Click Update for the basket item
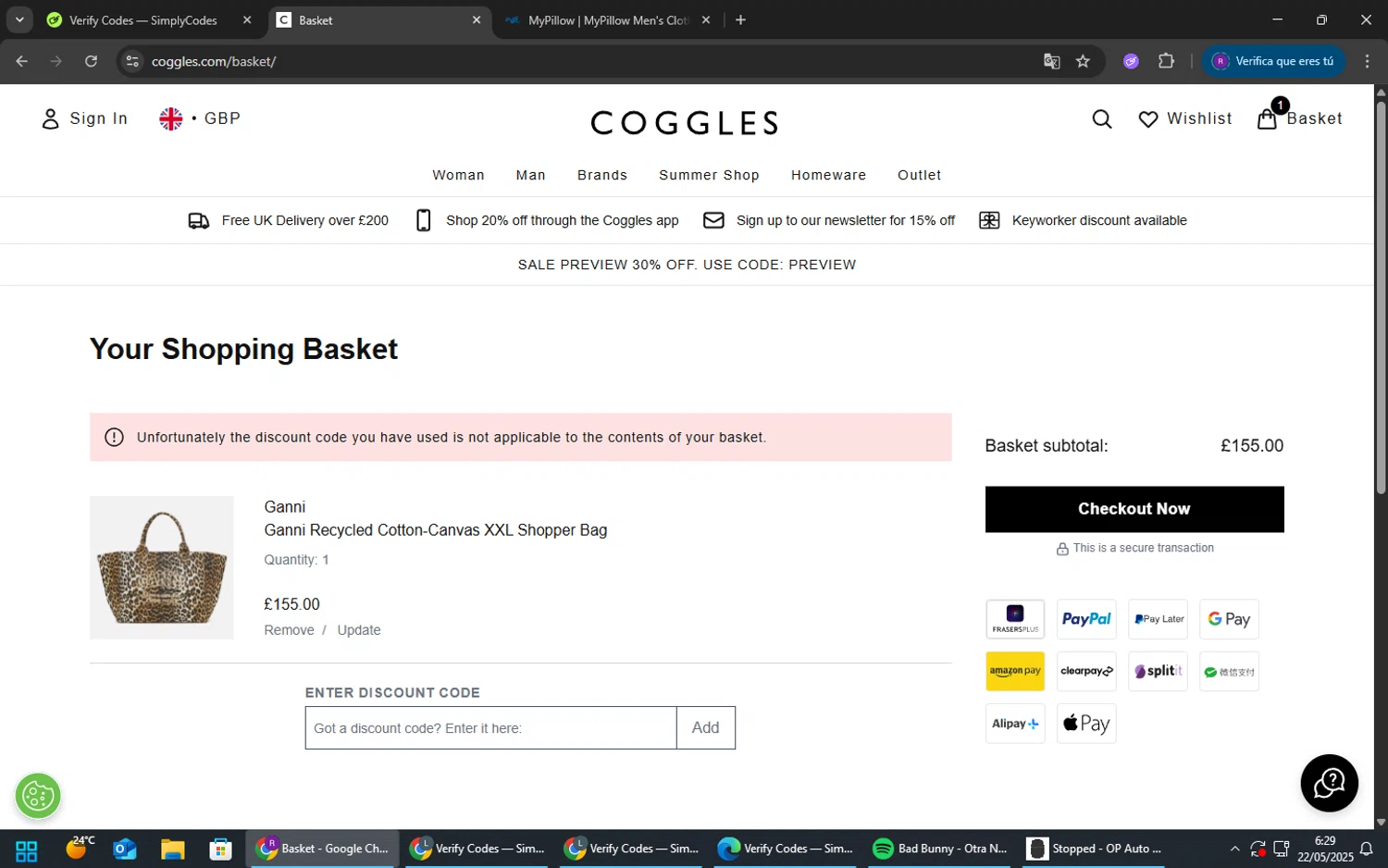The width and height of the screenshot is (1388, 868). [x=359, y=630]
